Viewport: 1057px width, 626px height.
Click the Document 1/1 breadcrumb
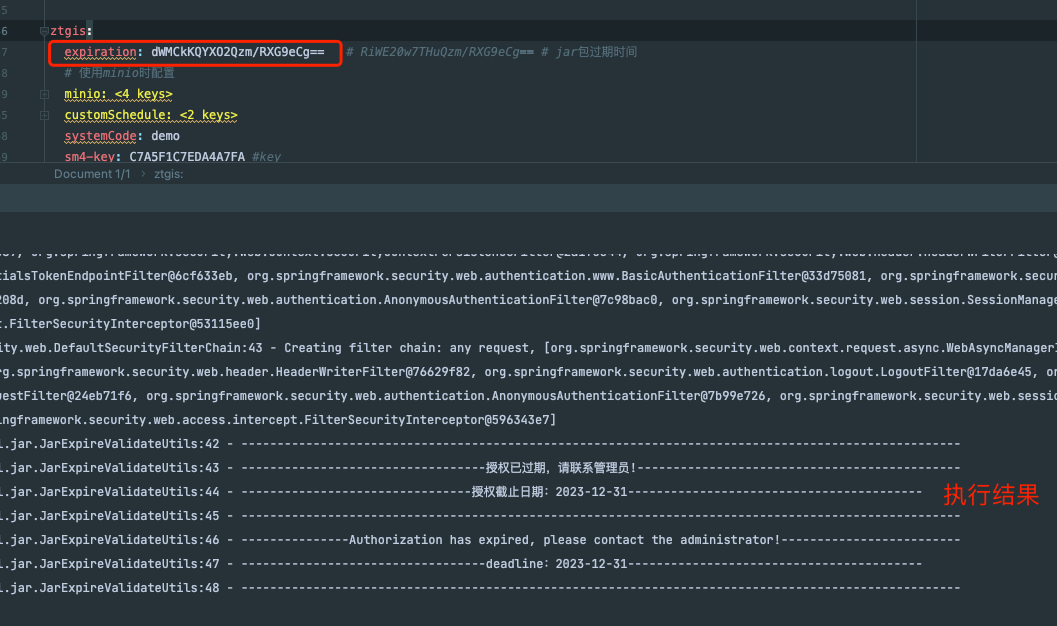92,174
